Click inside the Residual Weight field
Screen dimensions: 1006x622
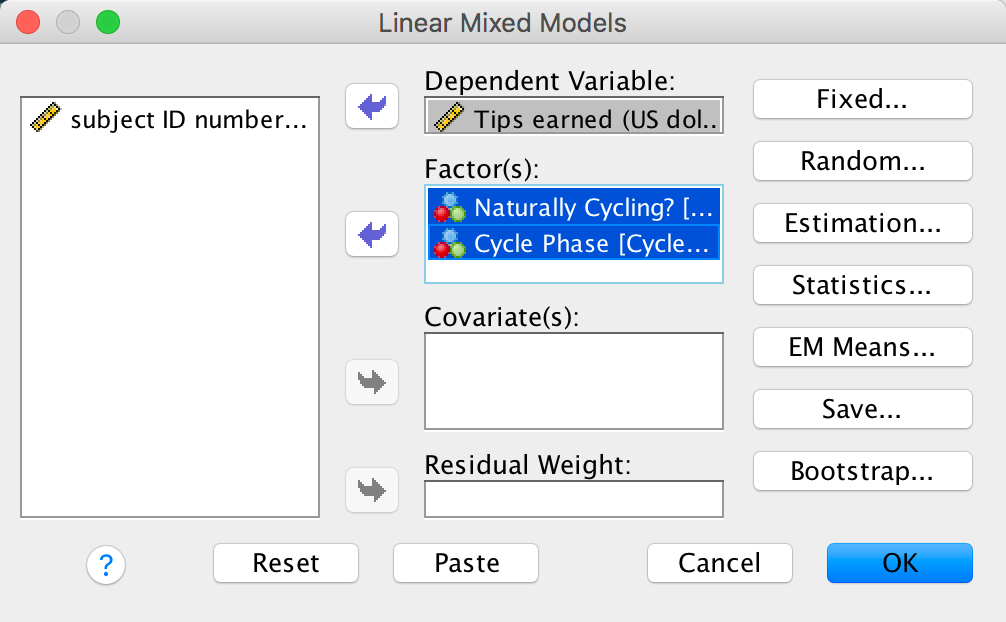573,499
